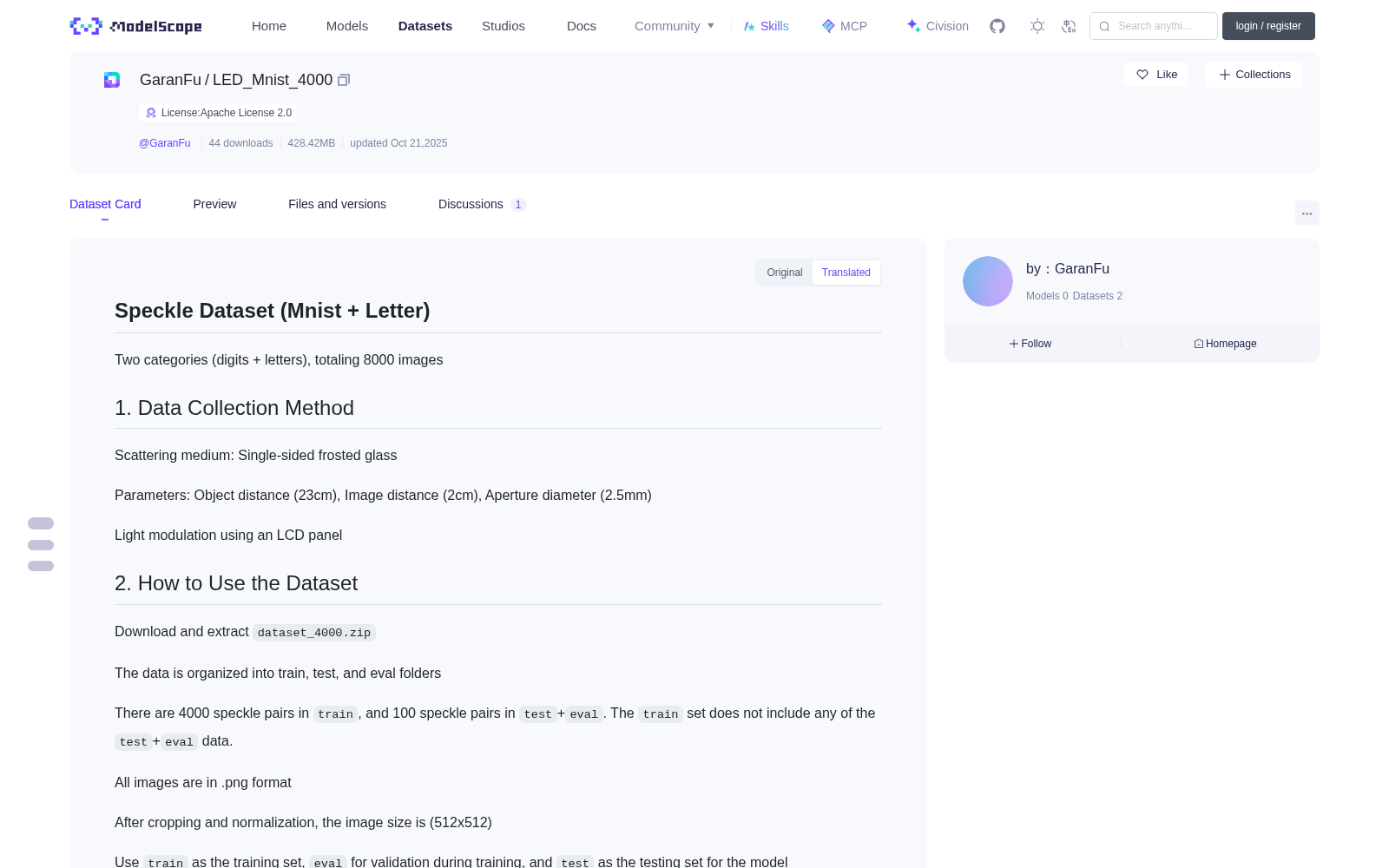Open the three-dots more options menu

coord(1307,213)
